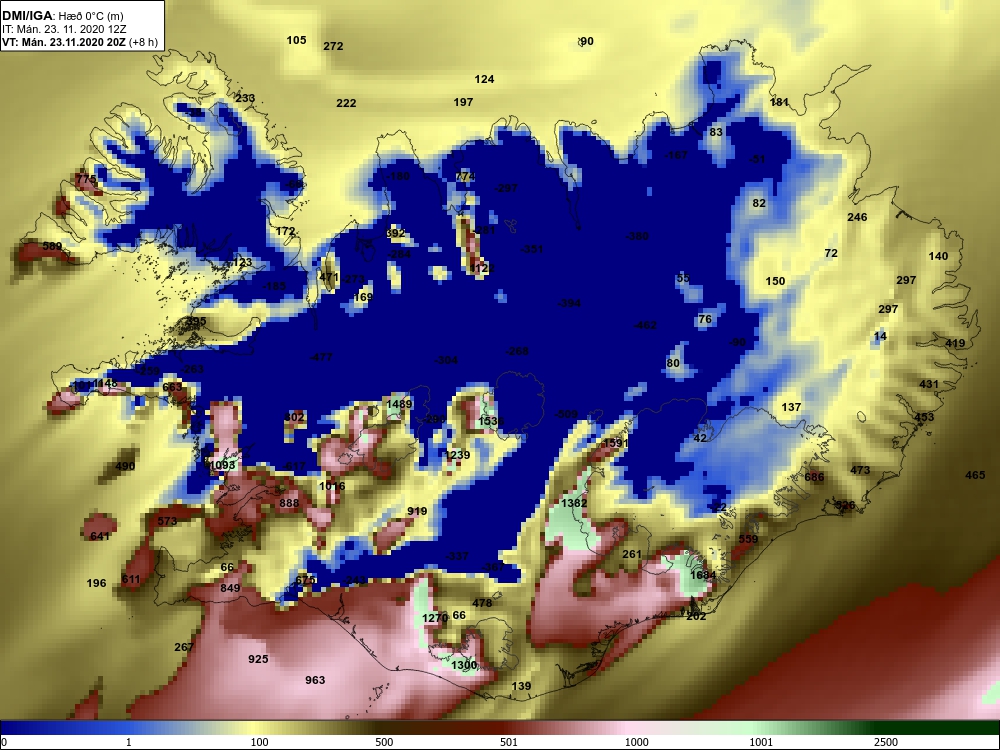Click the map value 1300
Image resolution: width=1000 pixels, height=750 pixels.
click(x=464, y=665)
